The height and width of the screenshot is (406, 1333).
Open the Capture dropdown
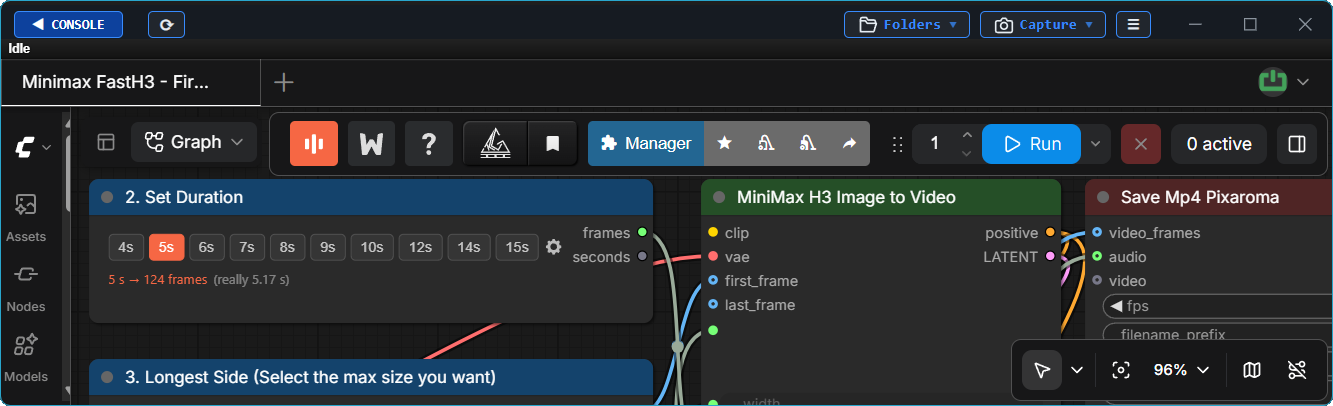1042,25
